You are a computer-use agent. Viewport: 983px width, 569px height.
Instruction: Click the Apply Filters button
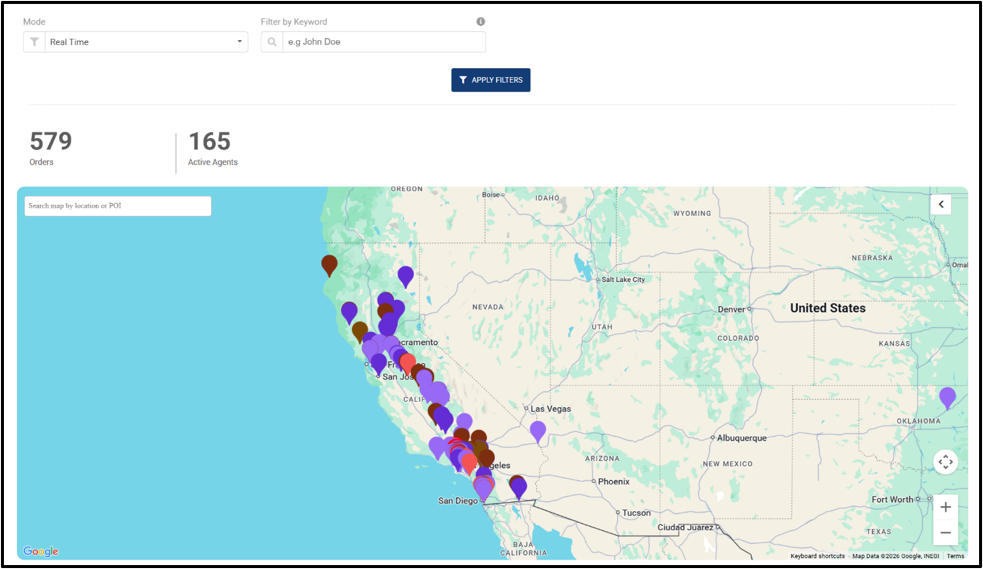pyautogui.click(x=491, y=80)
